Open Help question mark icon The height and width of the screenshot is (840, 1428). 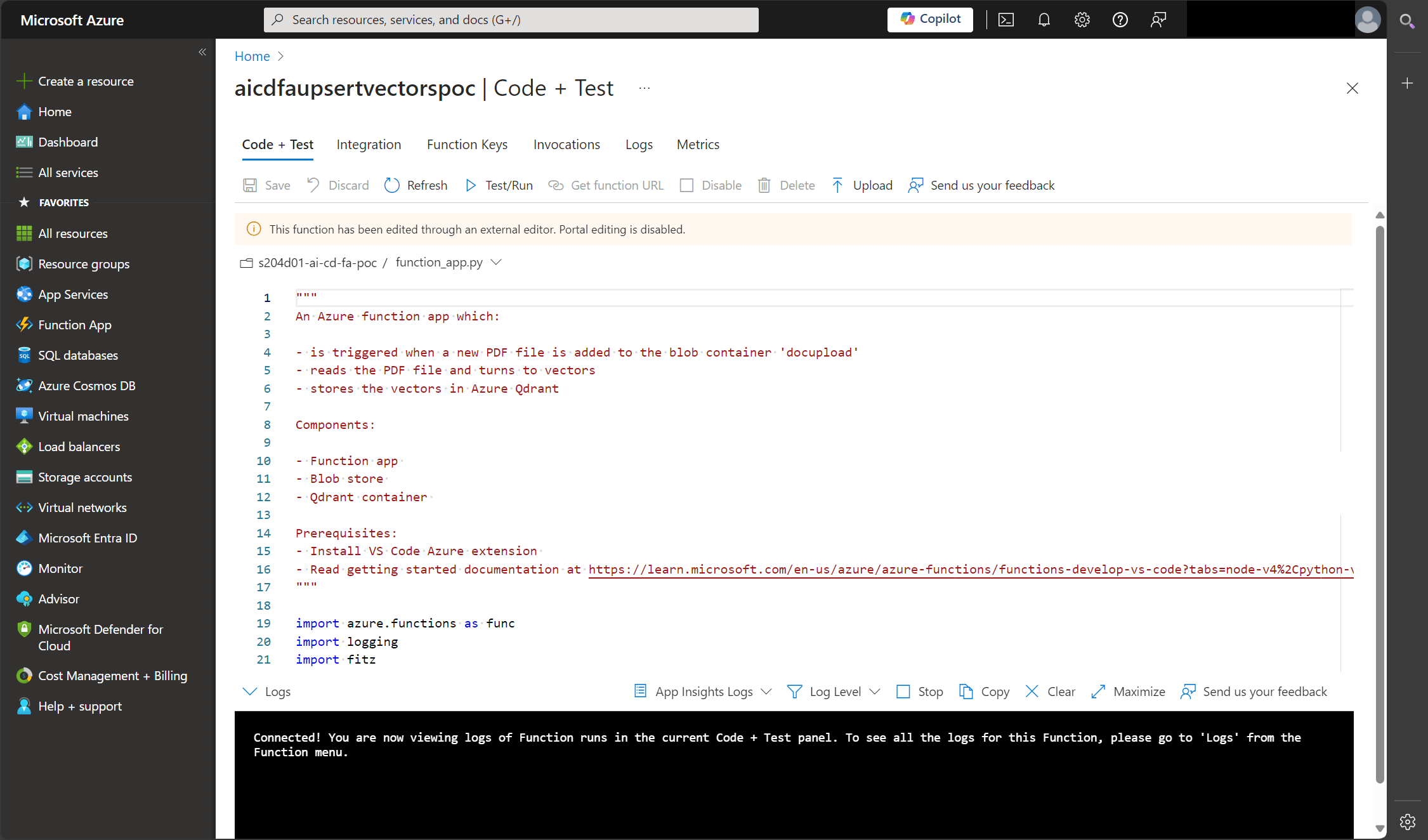coord(1120,20)
